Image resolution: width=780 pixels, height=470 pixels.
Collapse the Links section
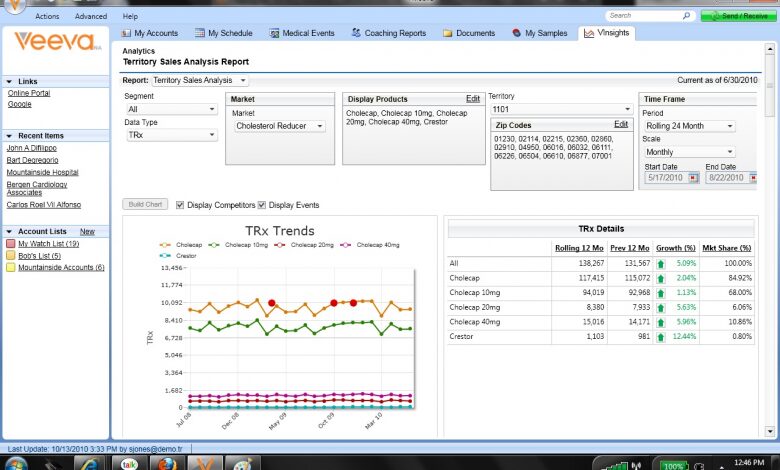(x=9, y=82)
